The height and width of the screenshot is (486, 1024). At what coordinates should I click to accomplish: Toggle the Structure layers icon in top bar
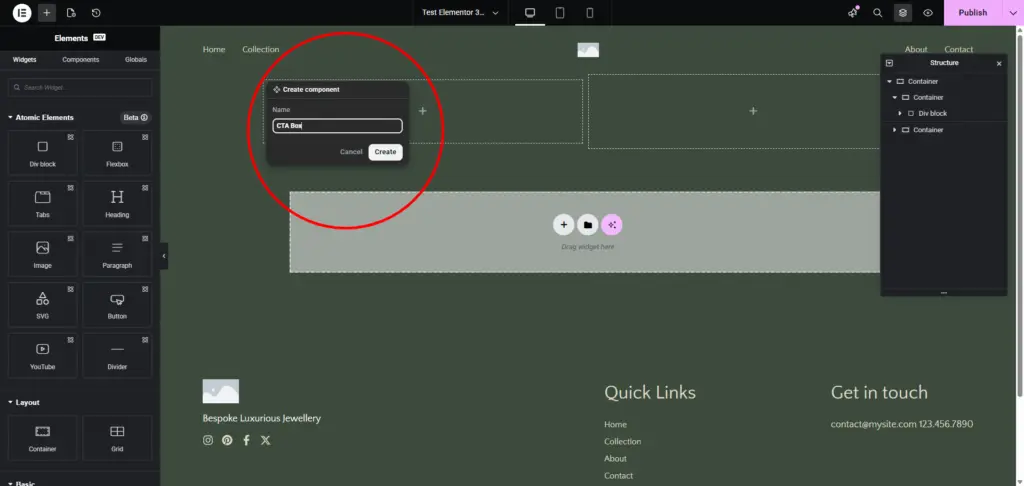(x=903, y=12)
